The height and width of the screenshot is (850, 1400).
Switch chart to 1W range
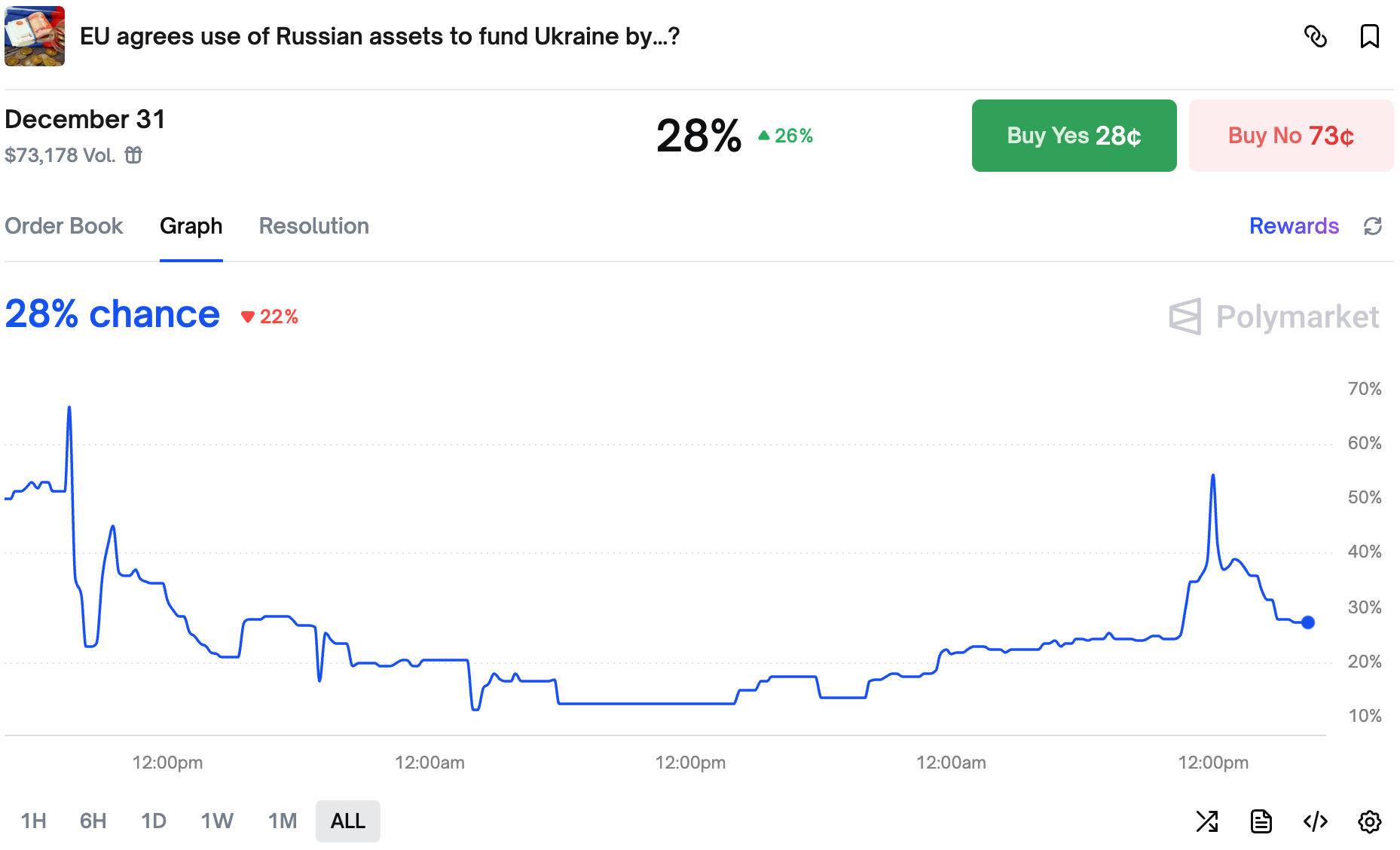(217, 821)
